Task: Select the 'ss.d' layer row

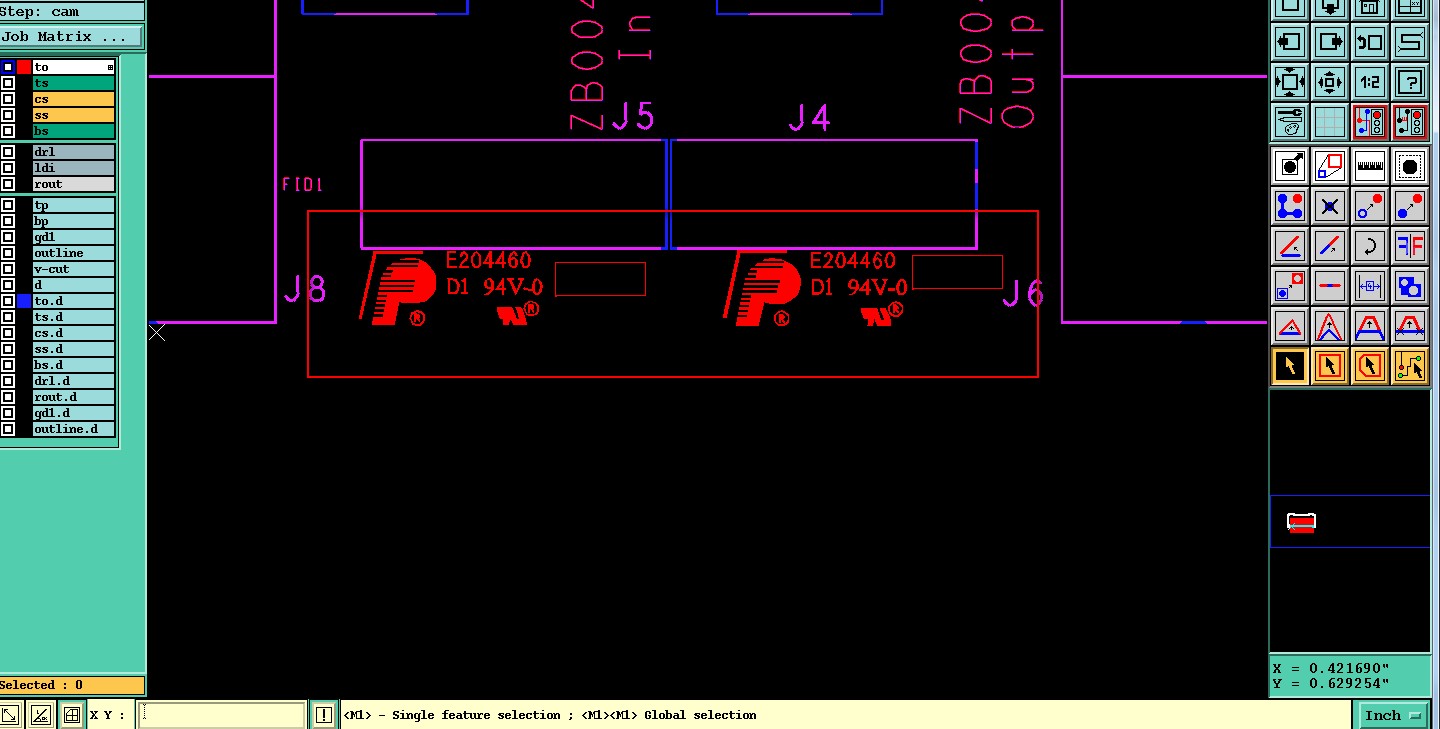Action: coord(74,349)
